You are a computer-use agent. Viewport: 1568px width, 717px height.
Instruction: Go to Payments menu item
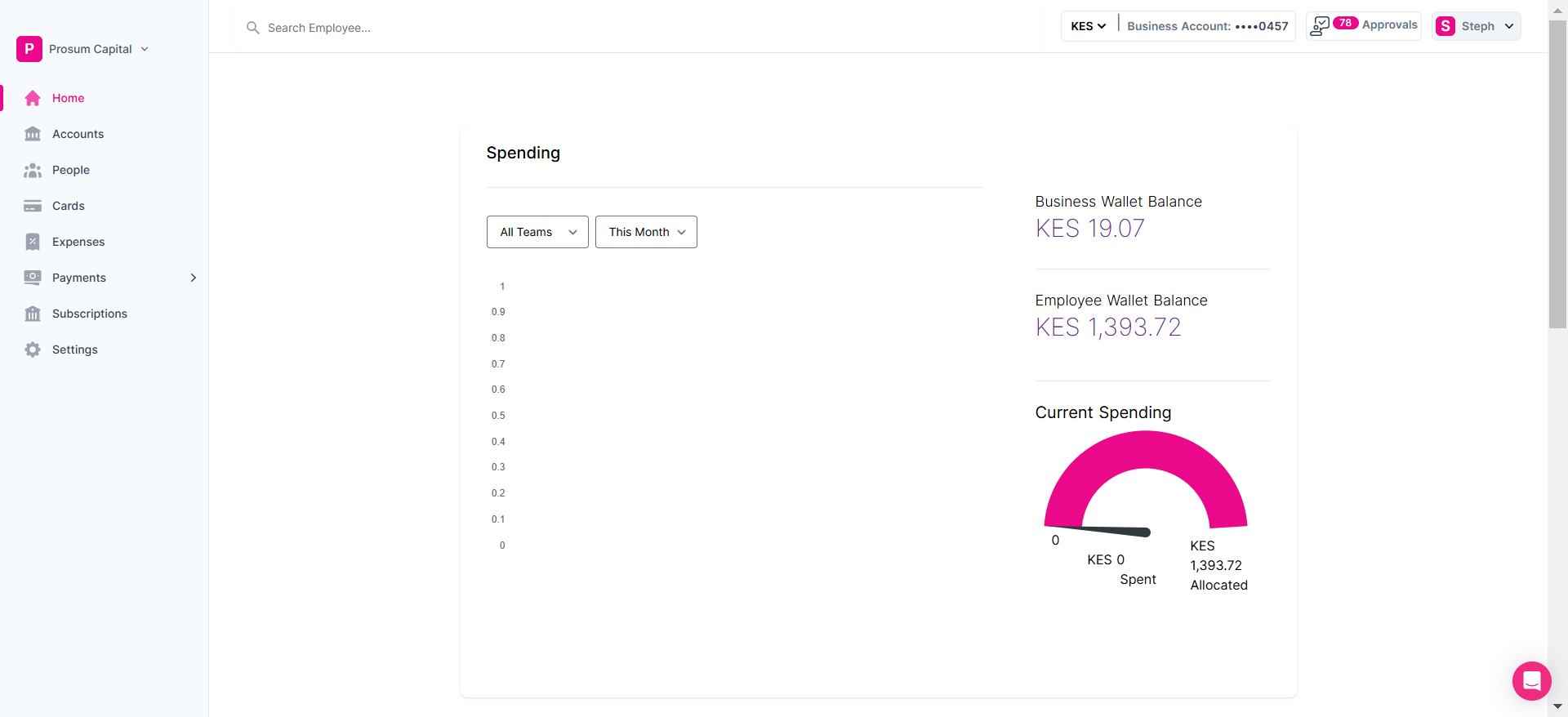tap(79, 278)
